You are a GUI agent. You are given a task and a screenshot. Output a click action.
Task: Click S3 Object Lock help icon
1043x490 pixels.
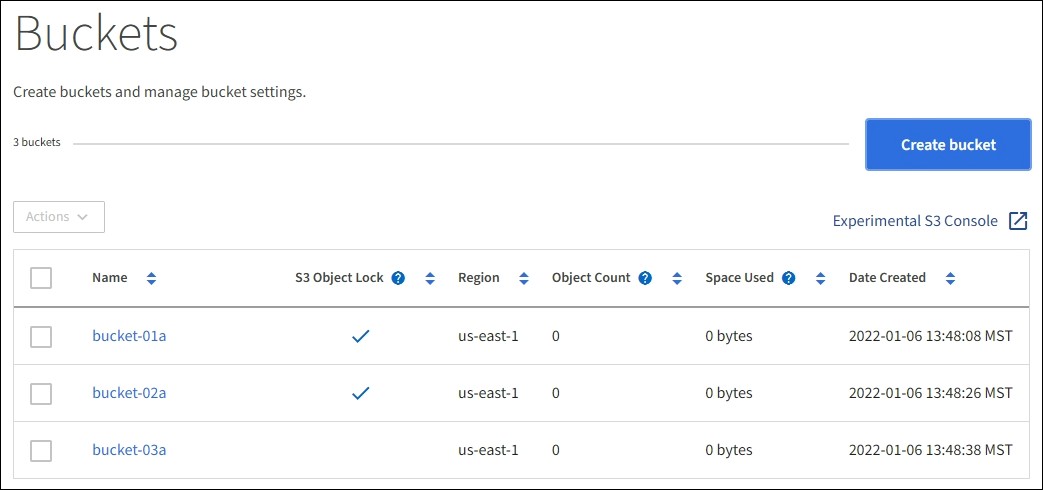[x=398, y=278]
